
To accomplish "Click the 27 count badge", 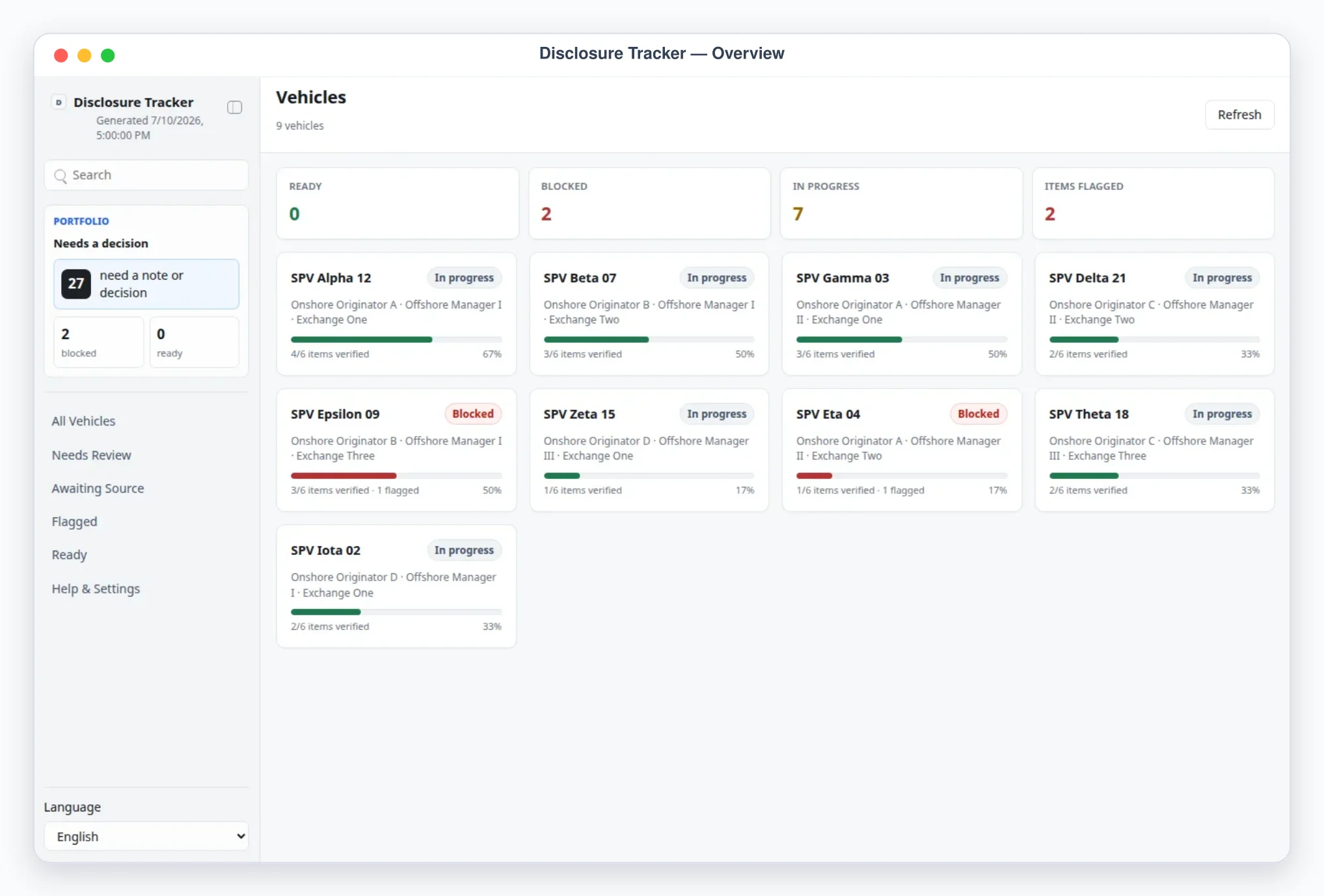I will click(x=76, y=284).
